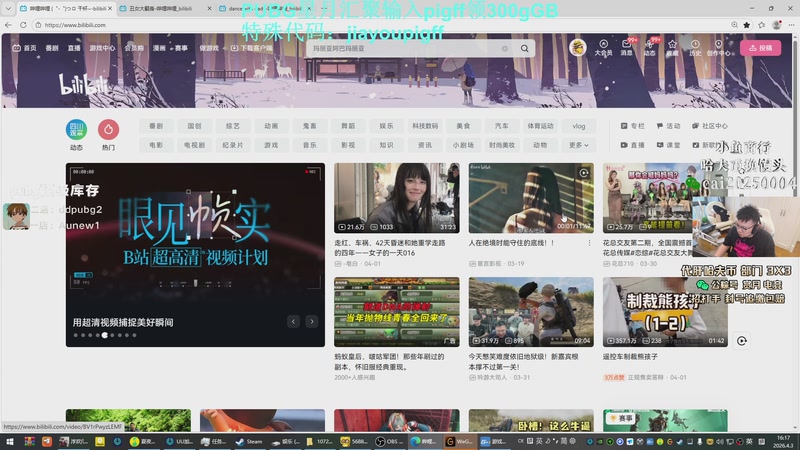Open the user avatar profile in header
The height and width of the screenshot is (450, 800).
(x=578, y=47)
